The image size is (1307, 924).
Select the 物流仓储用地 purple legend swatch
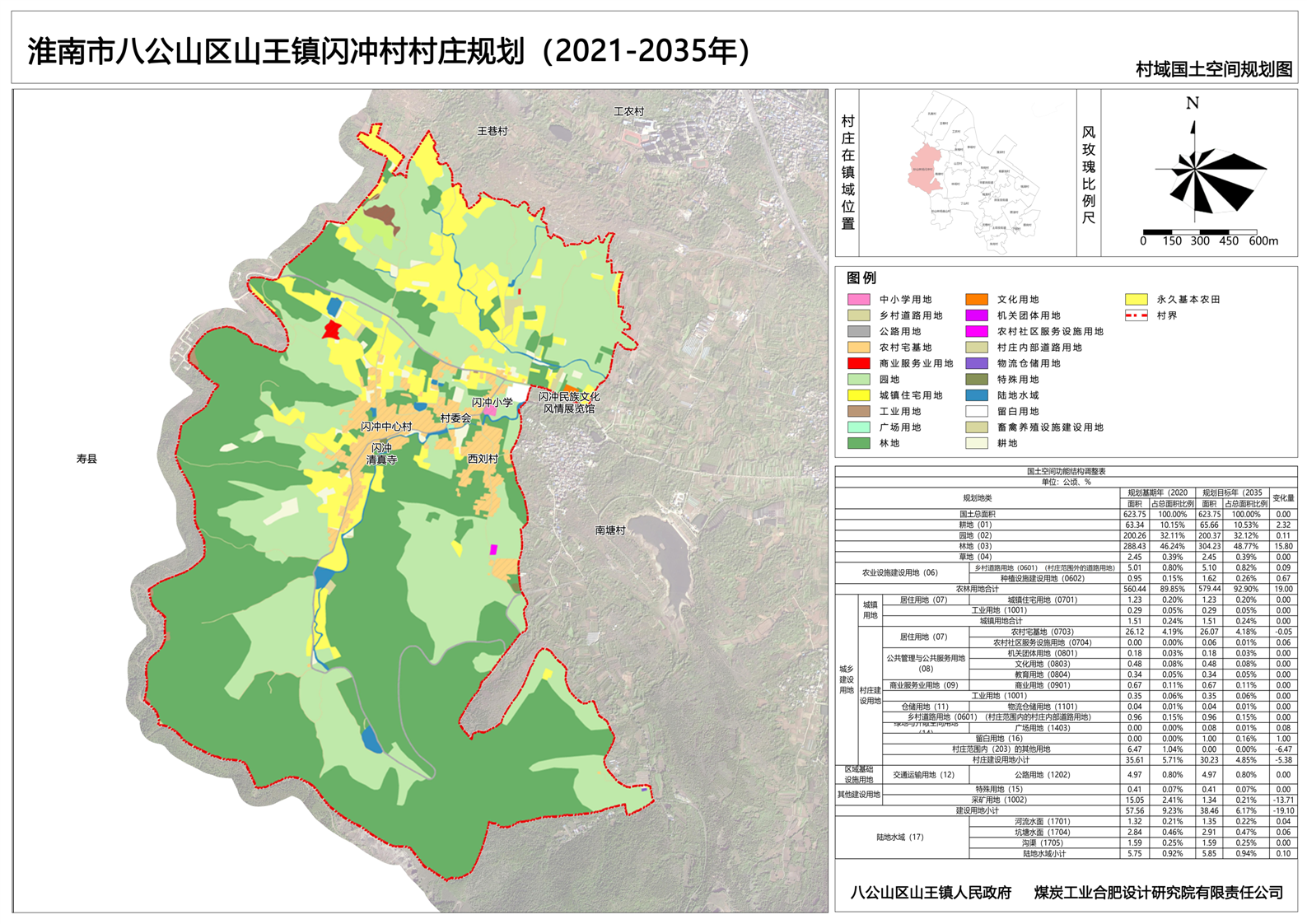coord(976,363)
